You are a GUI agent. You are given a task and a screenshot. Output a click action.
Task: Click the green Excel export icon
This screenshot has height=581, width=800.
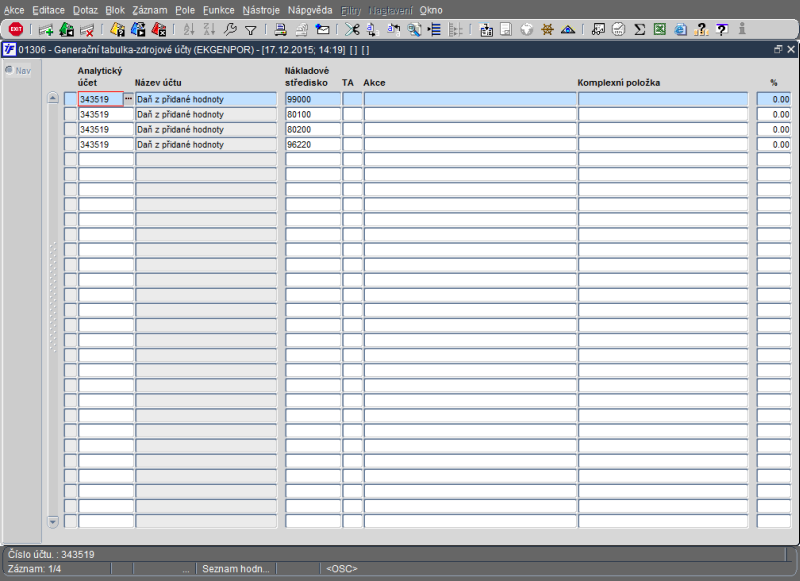[660, 30]
